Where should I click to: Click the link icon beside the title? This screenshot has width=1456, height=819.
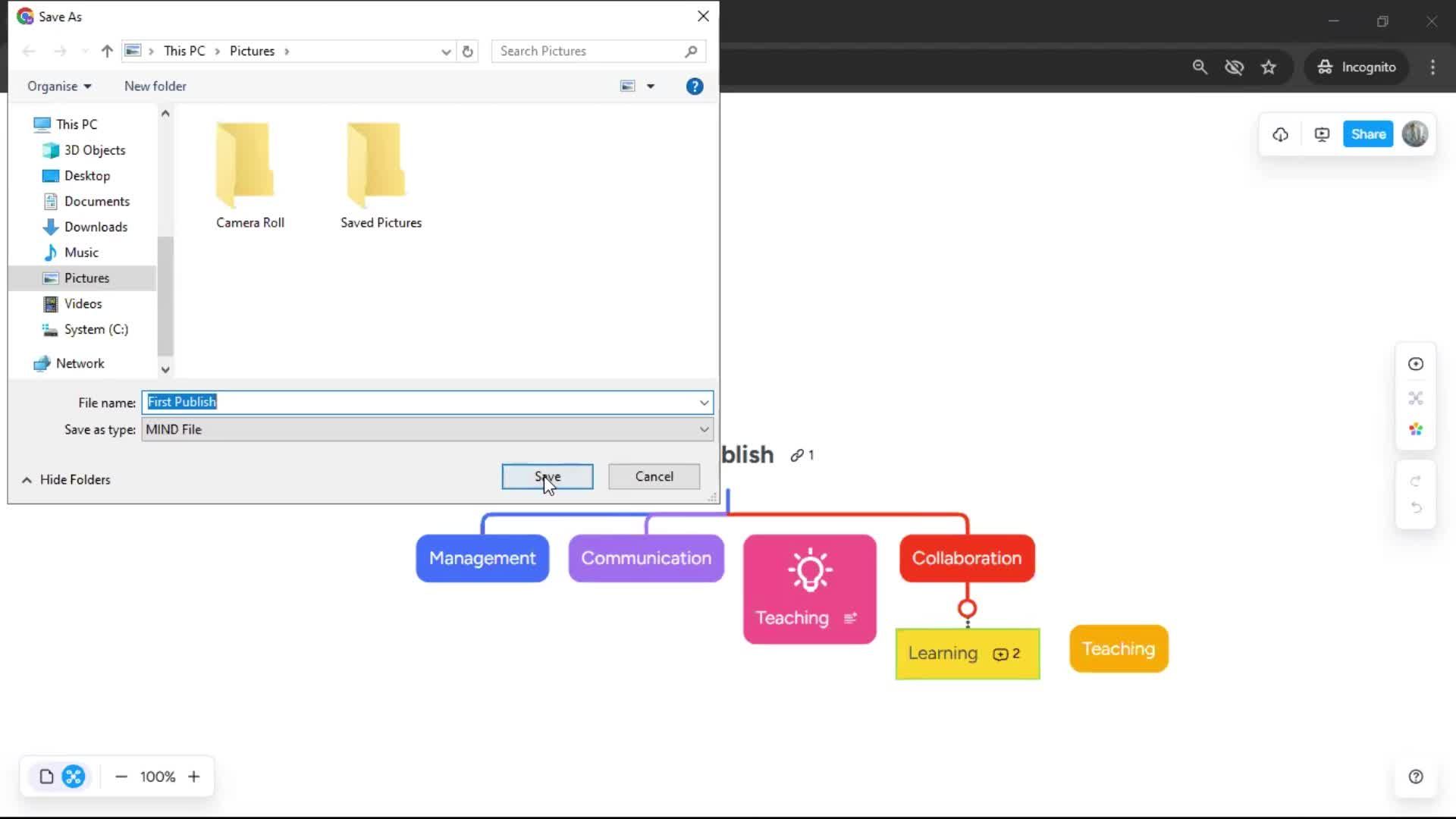pos(797,455)
